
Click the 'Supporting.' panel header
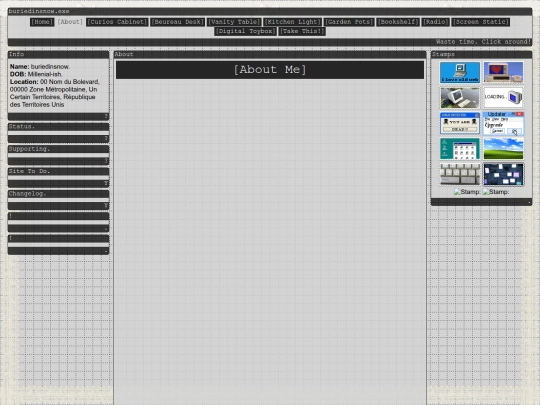(x=59, y=149)
